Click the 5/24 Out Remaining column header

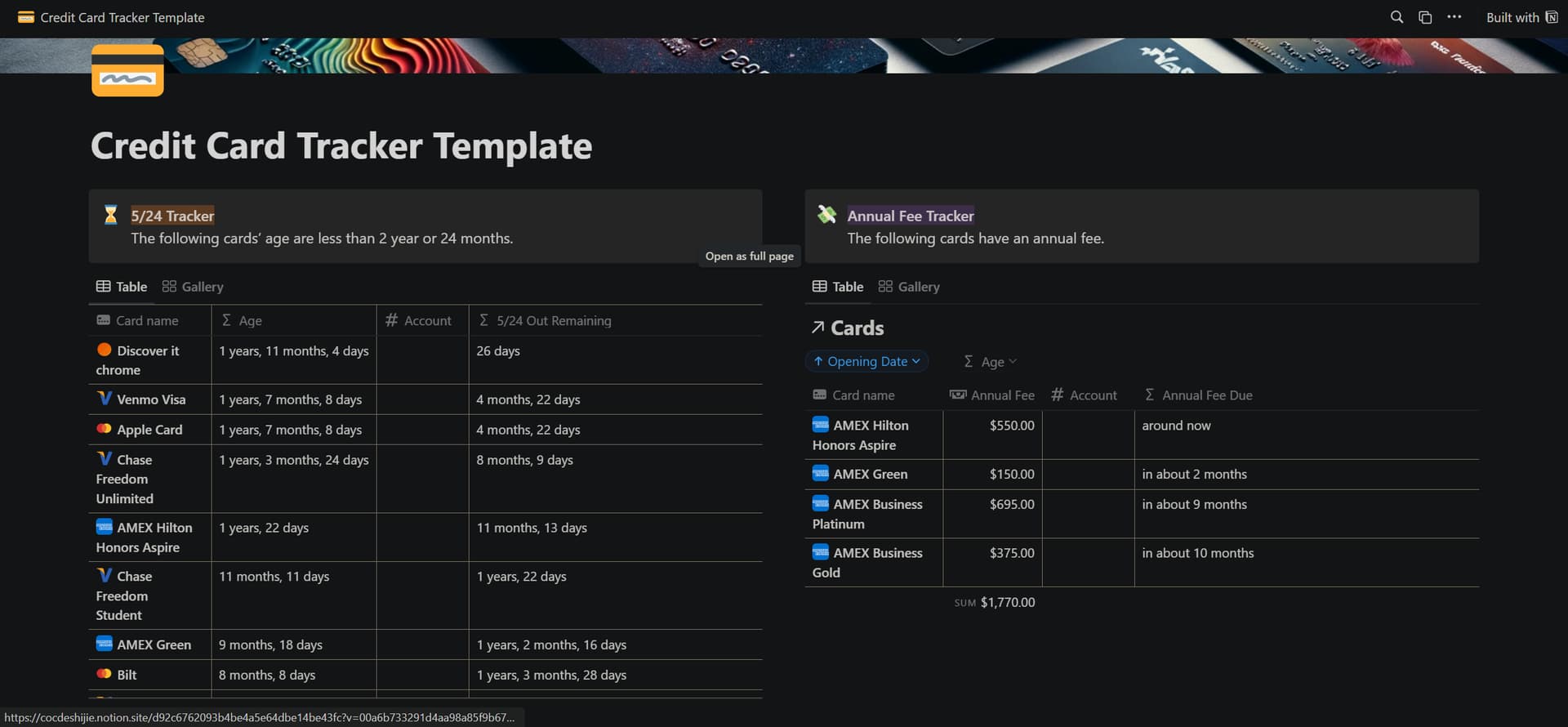(616, 320)
